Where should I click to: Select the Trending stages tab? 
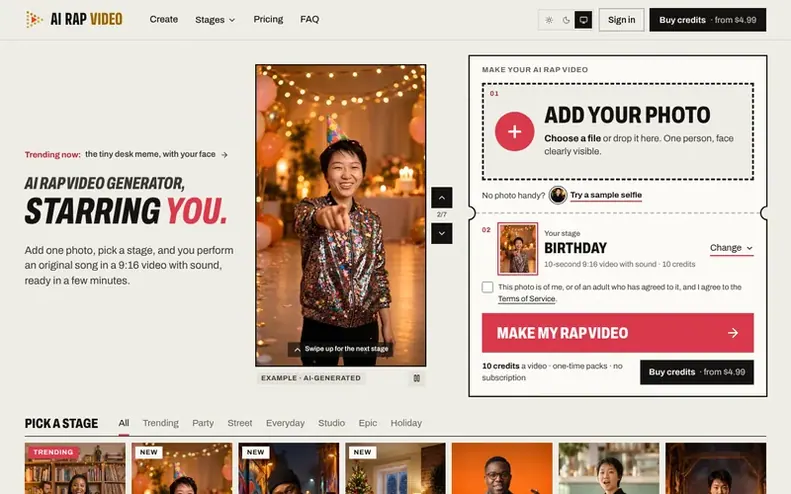(x=160, y=423)
